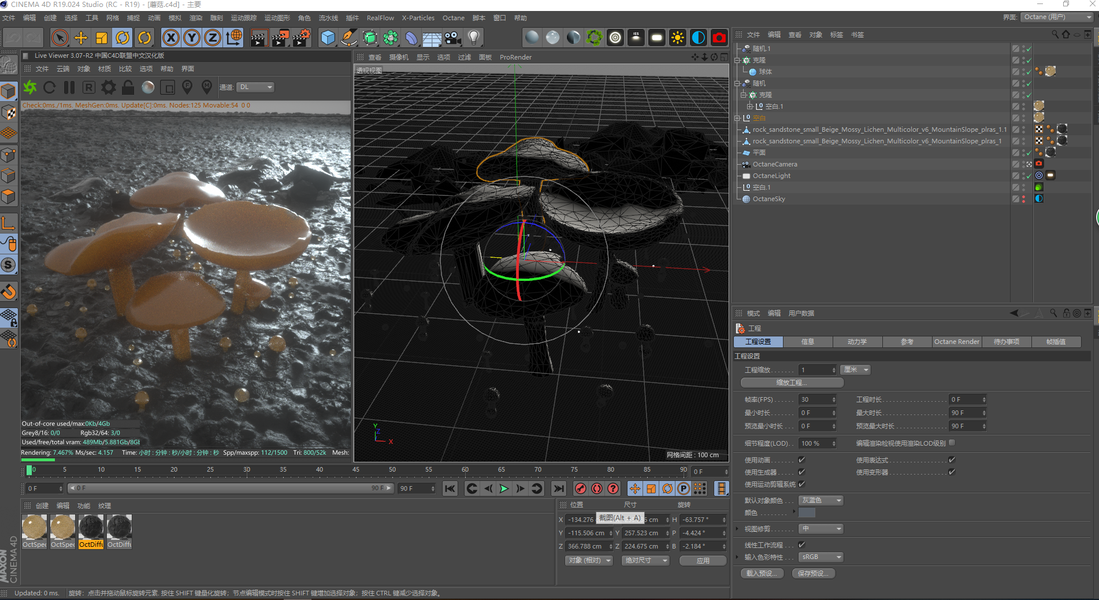The width and height of the screenshot is (1099, 600).
Task: Switch to the 动力学 attribute tab
Action: 856,341
